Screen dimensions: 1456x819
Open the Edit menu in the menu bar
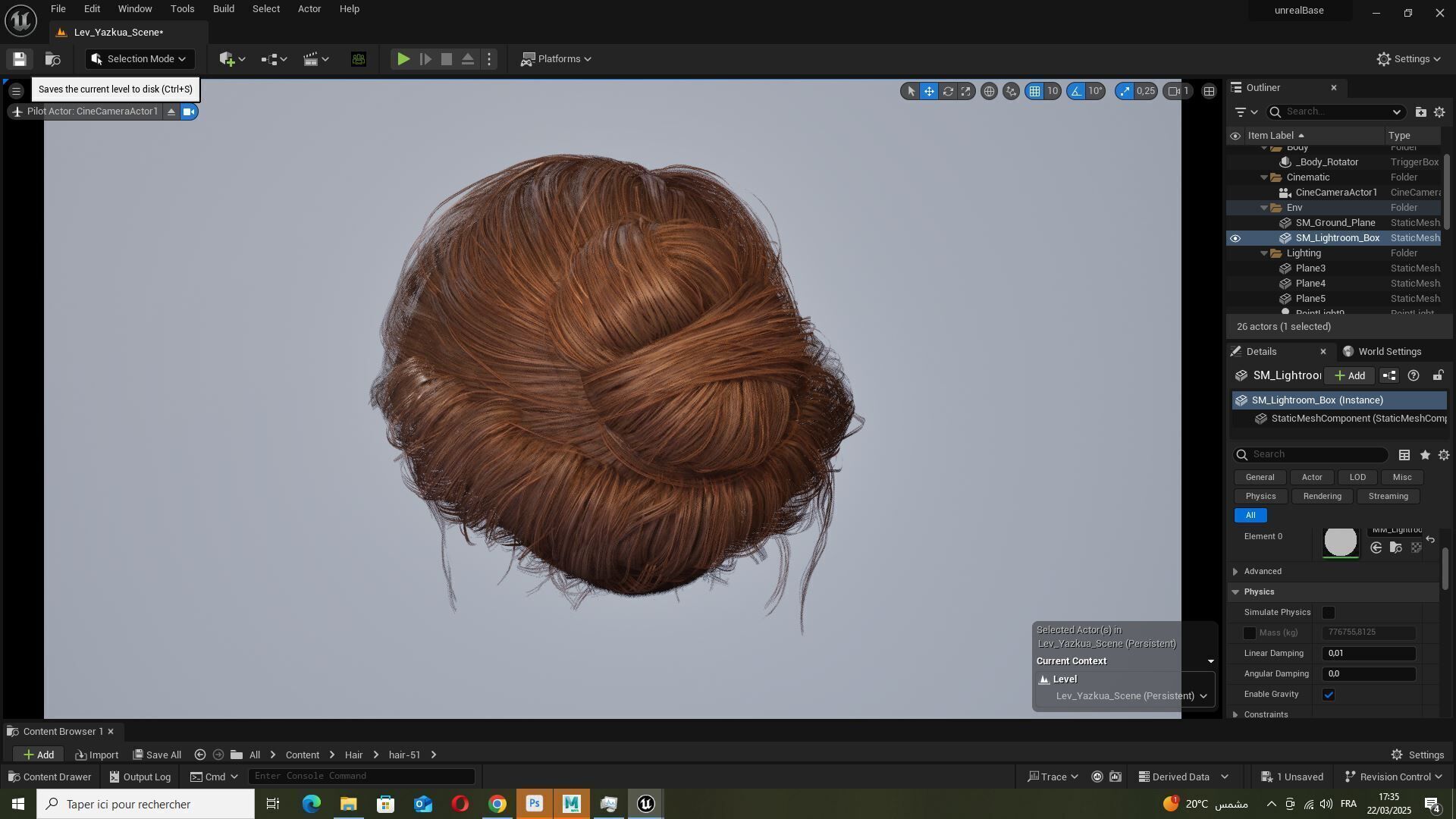pyautogui.click(x=92, y=9)
